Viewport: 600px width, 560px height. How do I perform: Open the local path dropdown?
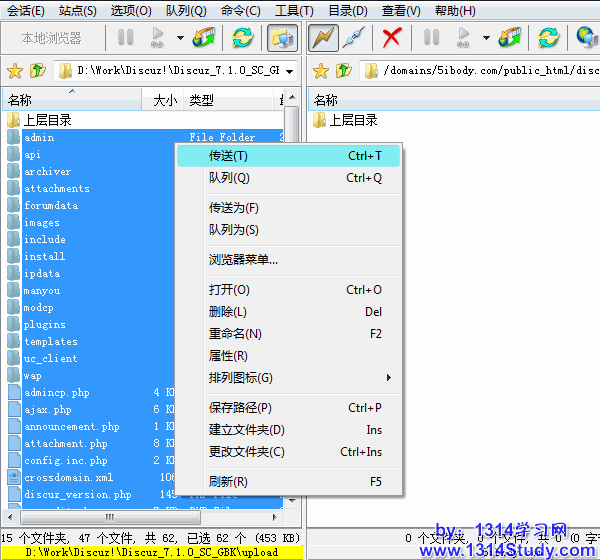point(289,72)
